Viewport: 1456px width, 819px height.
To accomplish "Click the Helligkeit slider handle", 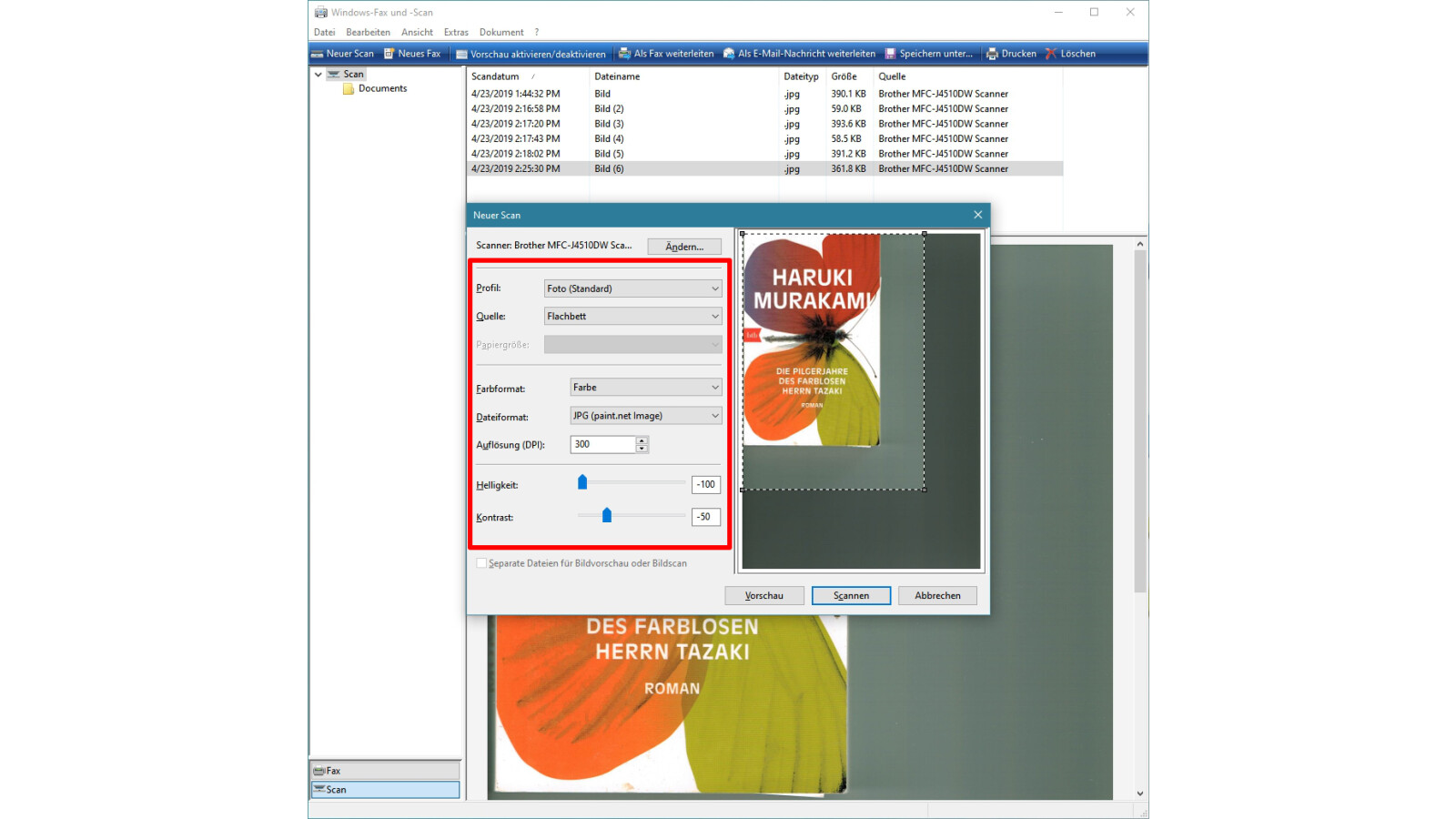I will tap(582, 482).
